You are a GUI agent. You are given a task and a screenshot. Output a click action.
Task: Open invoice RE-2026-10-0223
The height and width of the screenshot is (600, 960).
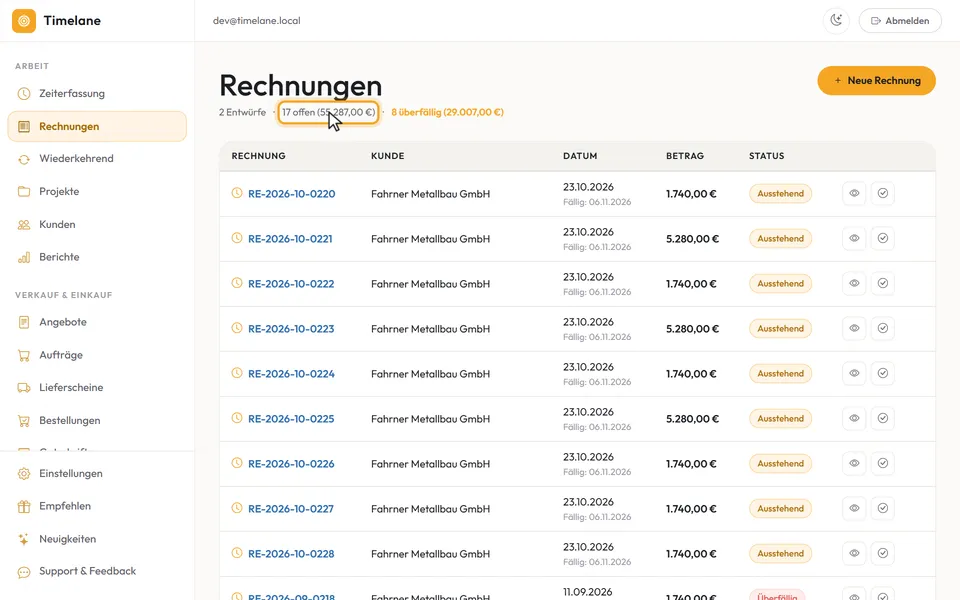click(291, 329)
